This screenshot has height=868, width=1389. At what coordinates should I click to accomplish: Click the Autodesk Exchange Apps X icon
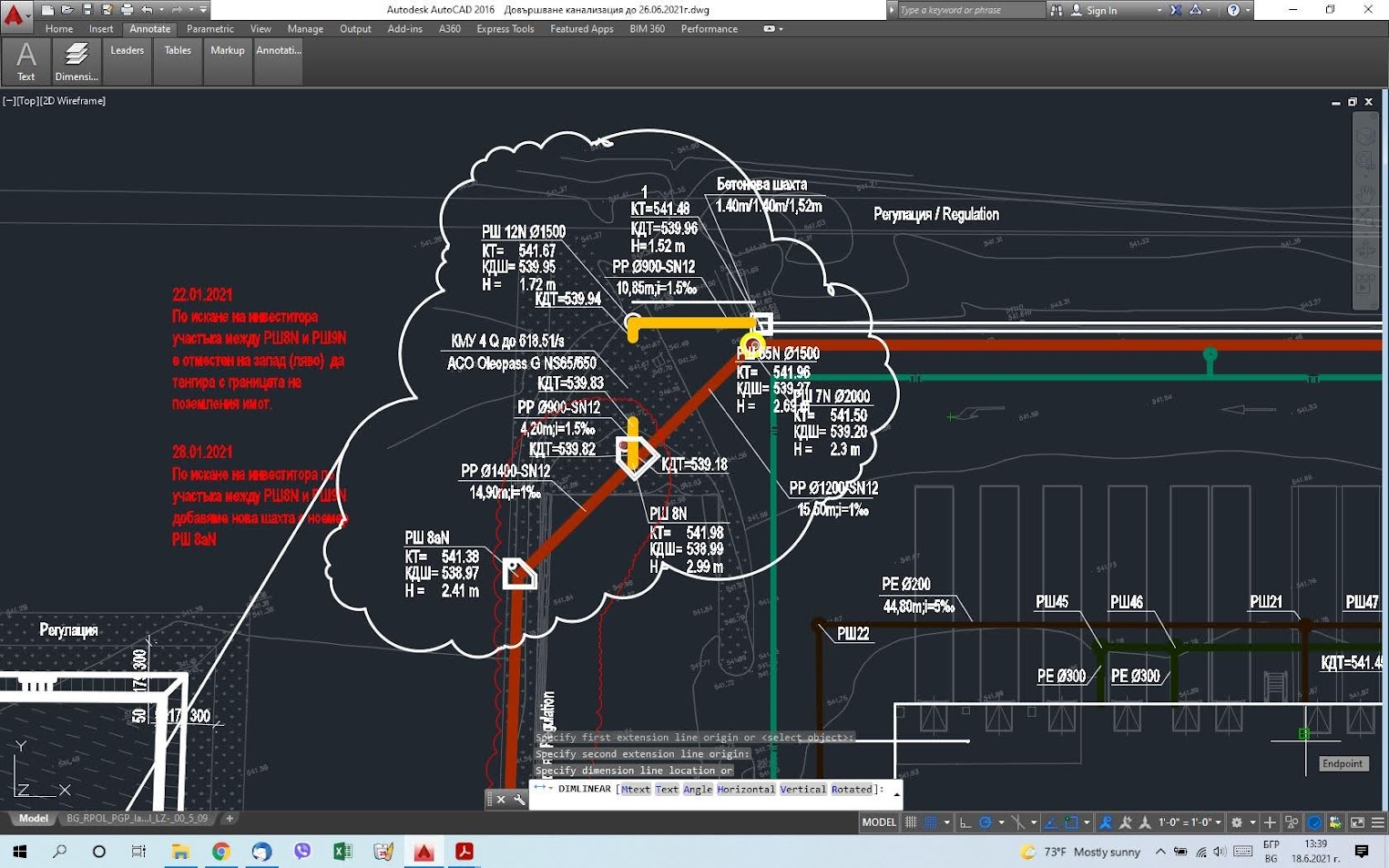click(x=1176, y=10)
